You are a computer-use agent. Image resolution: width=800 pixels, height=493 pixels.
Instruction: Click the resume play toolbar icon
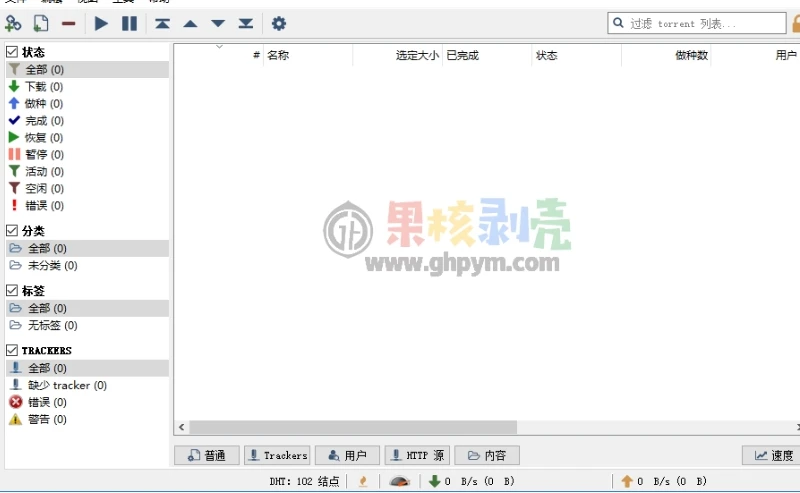(101, 23)
